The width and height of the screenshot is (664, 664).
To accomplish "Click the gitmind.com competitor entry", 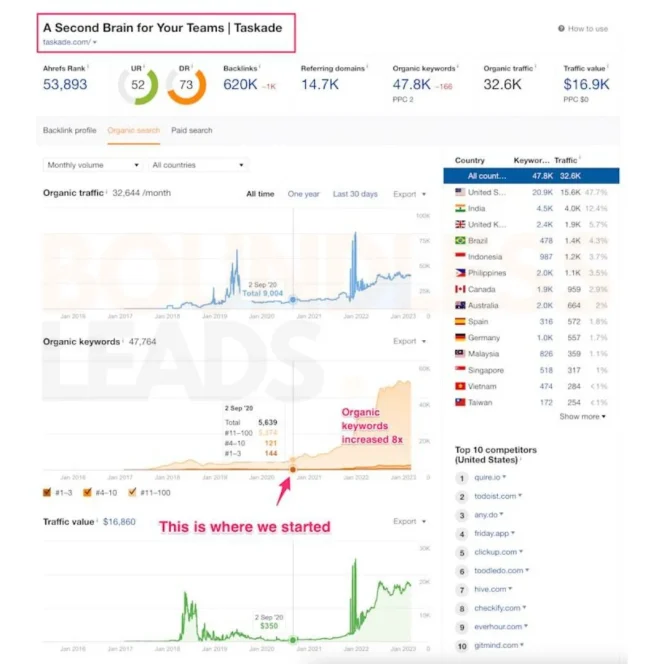I will tap(496, 645).
